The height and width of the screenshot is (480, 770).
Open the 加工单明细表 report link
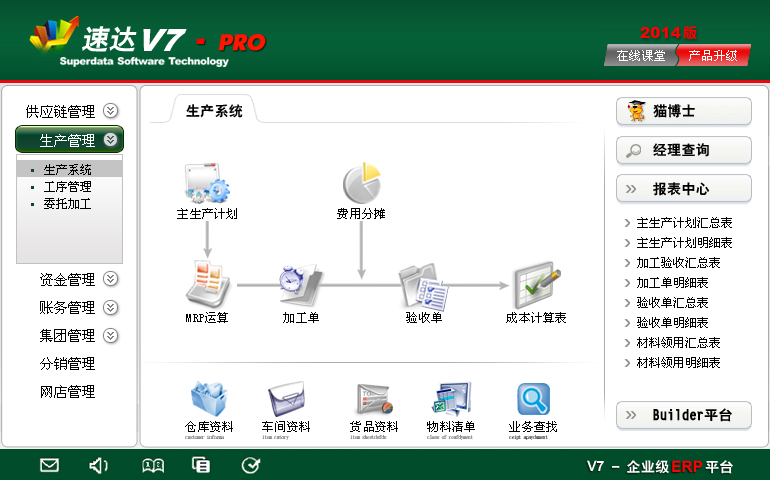click(x=672, y=283)
